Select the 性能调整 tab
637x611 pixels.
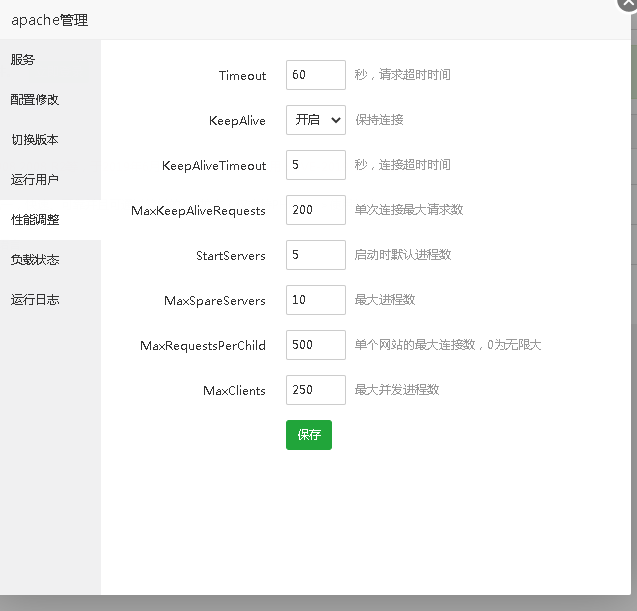pyautogui.click(x=50, y=220)
